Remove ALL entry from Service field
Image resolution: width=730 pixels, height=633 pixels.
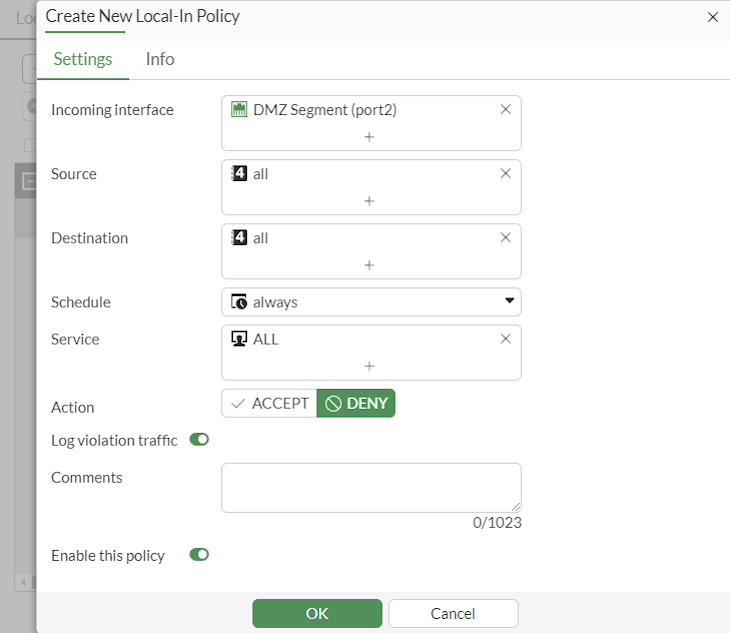pos(505,339)
